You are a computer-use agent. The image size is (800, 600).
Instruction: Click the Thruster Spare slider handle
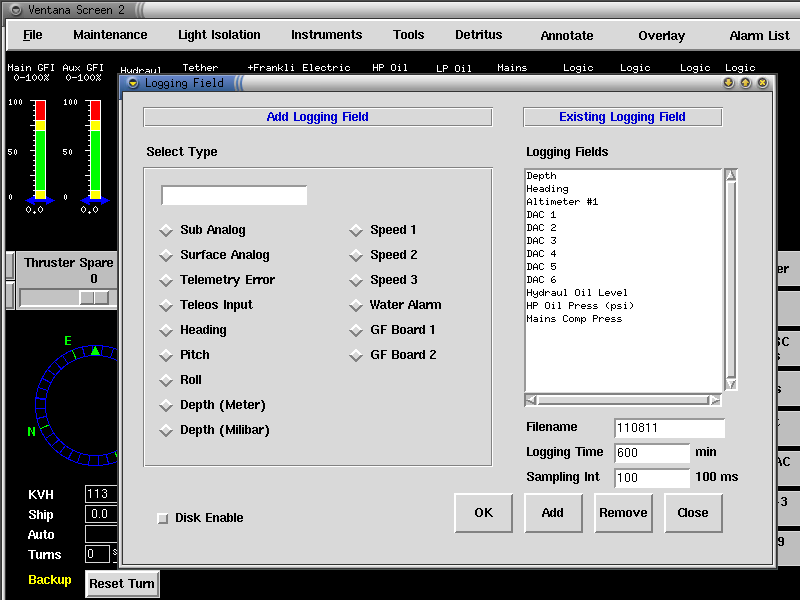[x=94, y=297]
